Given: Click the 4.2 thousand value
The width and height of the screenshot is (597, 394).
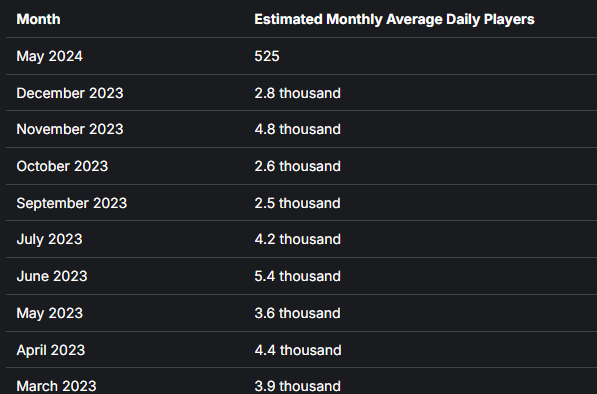Looking at the screenshot, I should (x=297, y=239).
